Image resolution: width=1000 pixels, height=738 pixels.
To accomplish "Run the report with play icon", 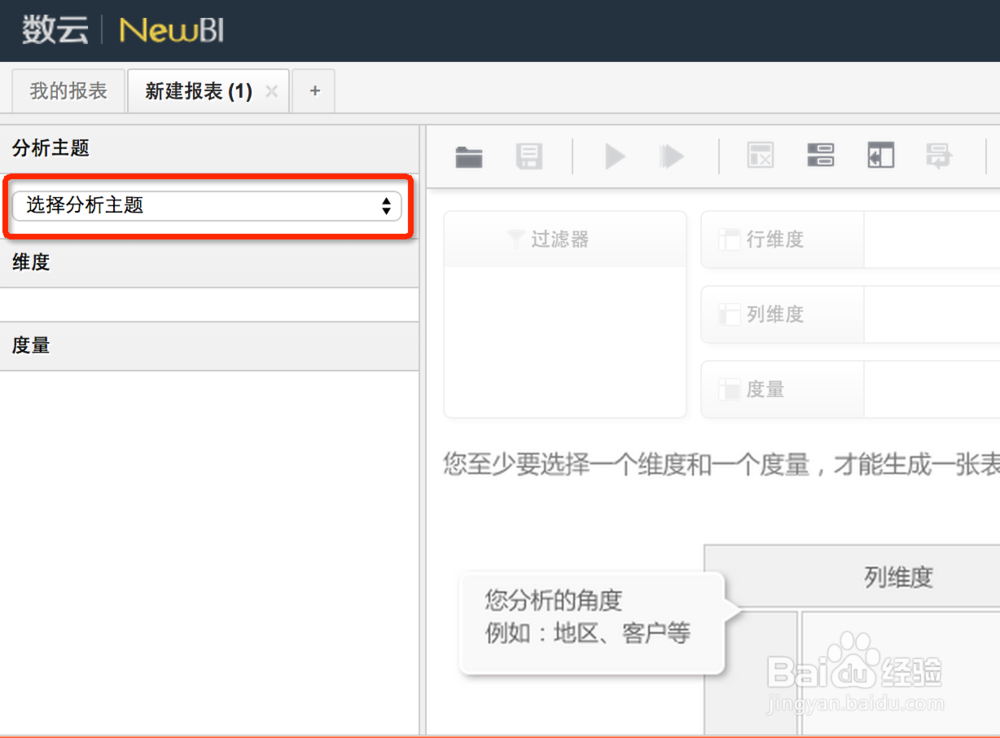I will 615,156.
